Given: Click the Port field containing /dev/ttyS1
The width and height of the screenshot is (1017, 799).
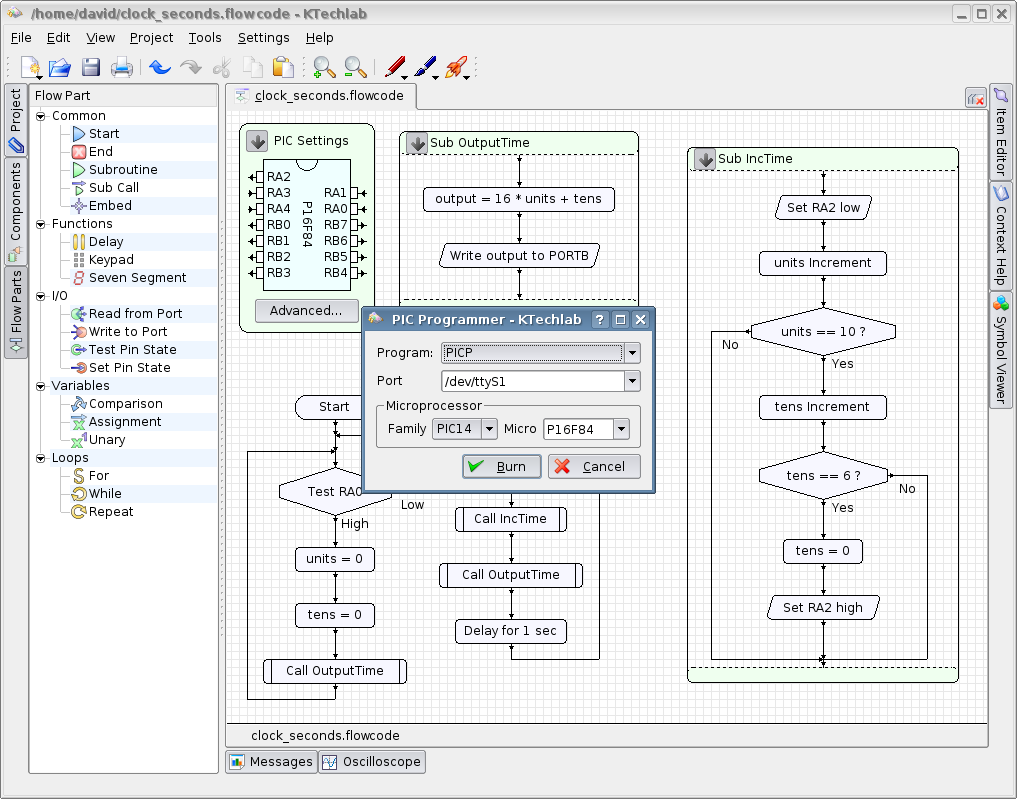Looking at the screenshot, I should click(x=530, y=381).
